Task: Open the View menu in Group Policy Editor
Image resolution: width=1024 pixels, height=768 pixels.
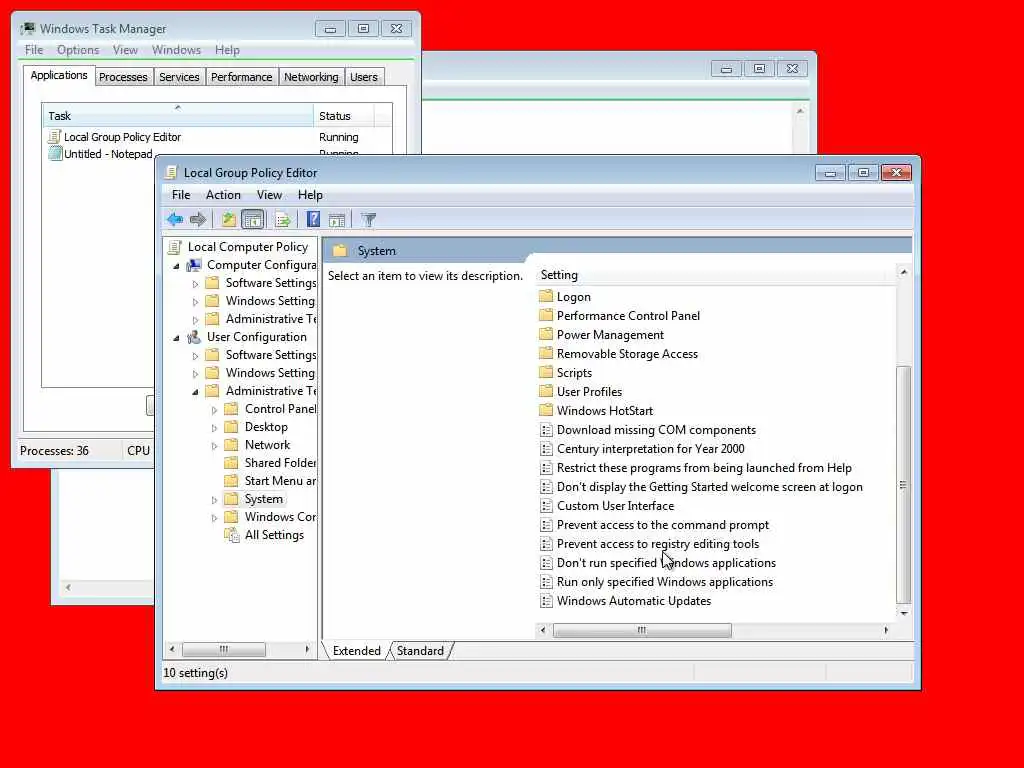Action: click(269, 195)
